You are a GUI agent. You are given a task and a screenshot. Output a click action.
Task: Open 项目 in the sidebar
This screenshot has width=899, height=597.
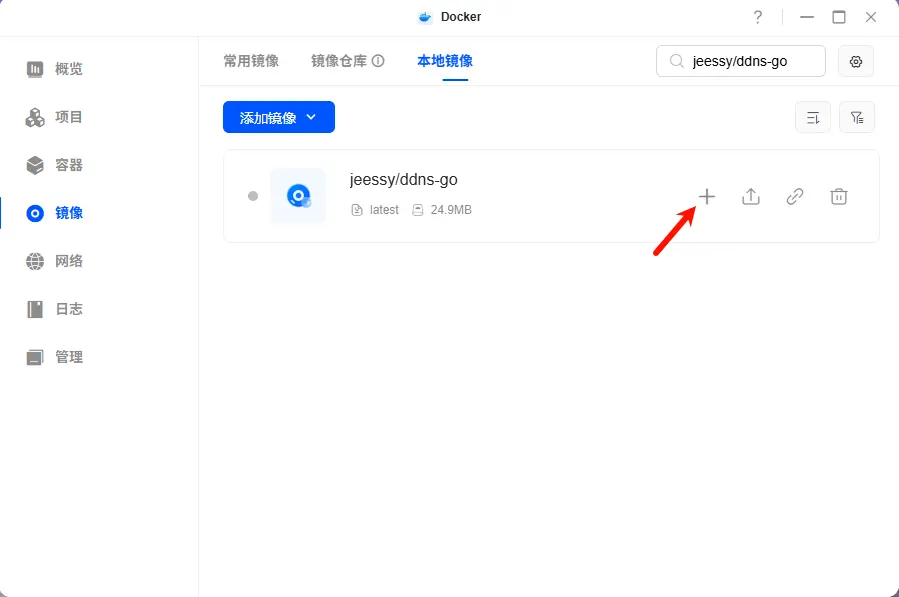coord(69,117)
